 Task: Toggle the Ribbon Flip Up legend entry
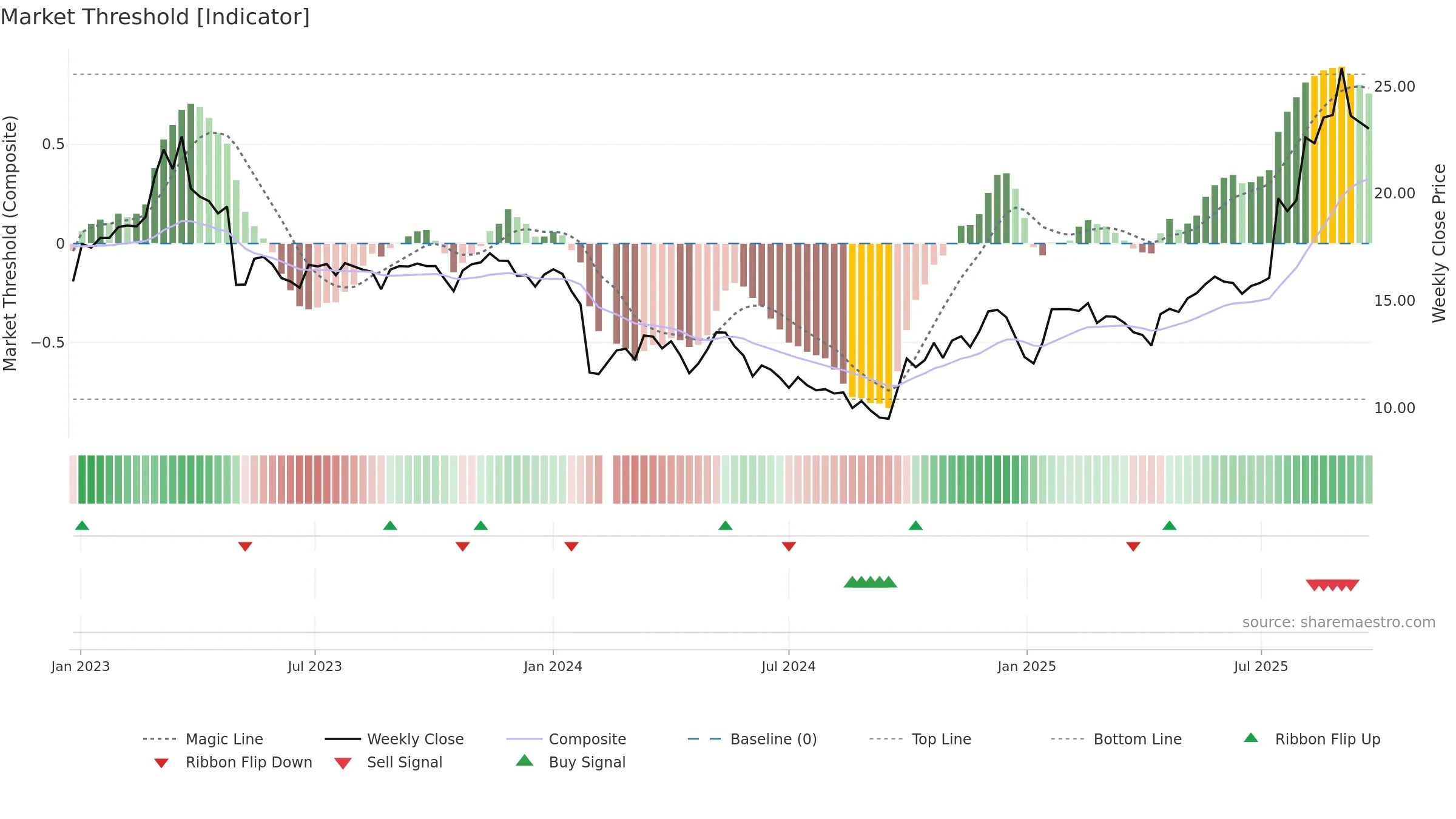click(x=1312, y=739)
